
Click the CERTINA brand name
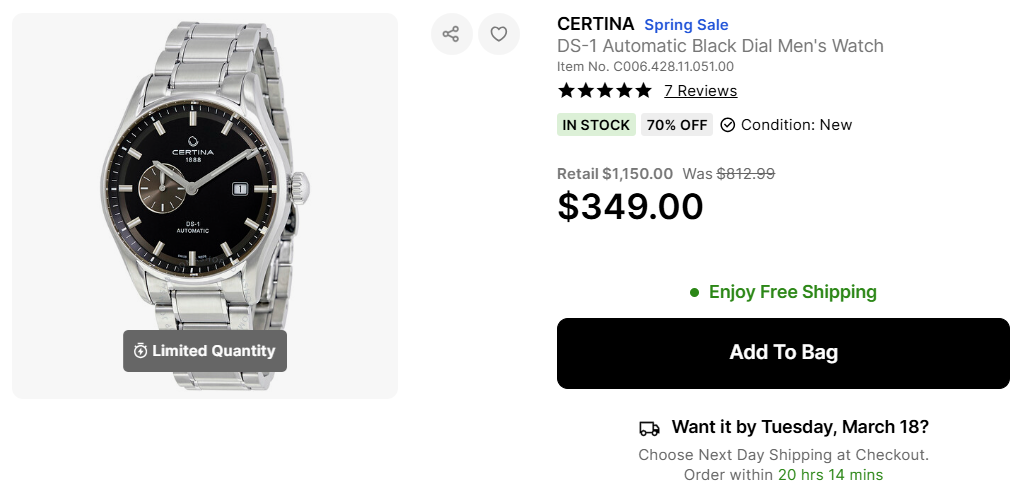pos(595,24)
